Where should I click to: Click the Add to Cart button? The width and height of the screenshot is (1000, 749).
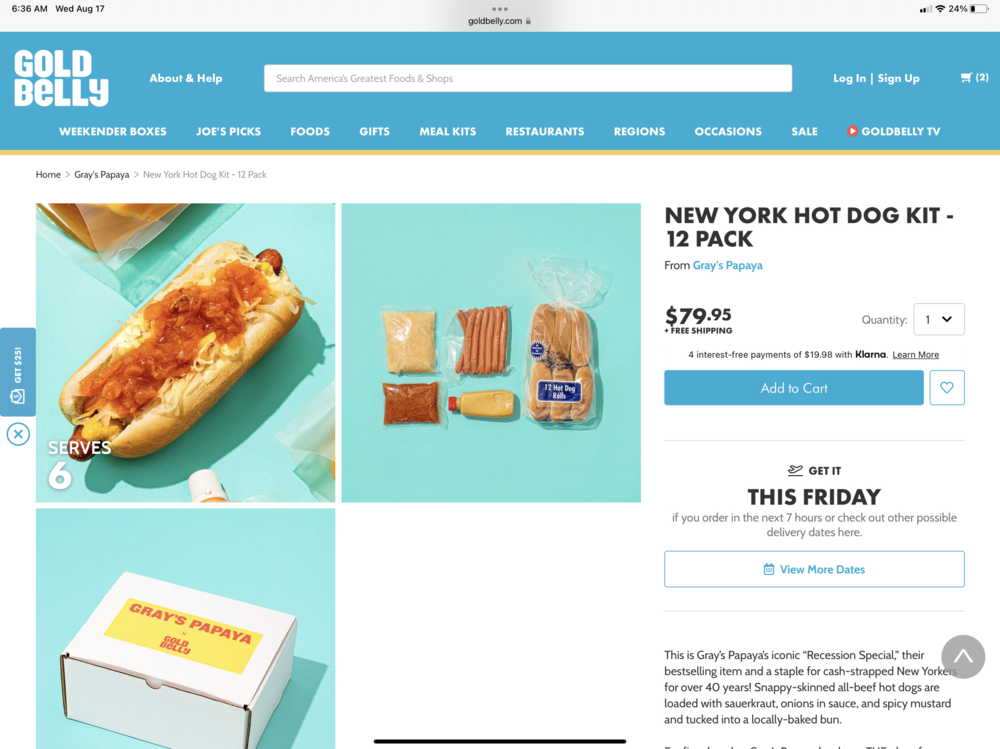coord(793,387)
